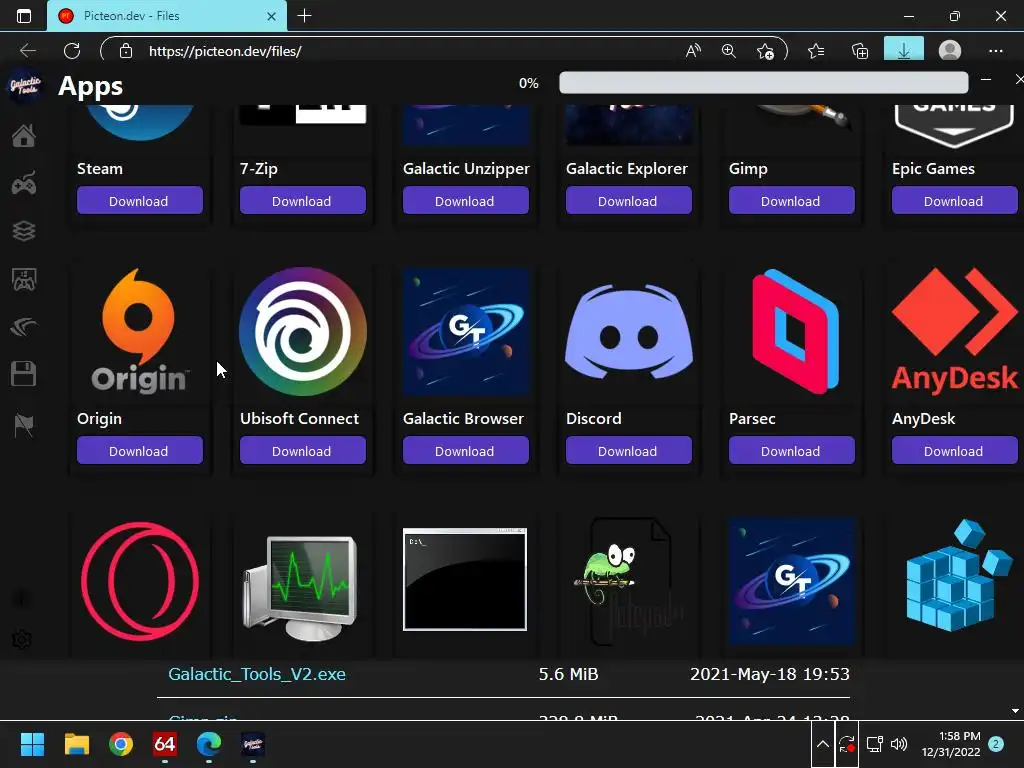Toggle Read Aloud in Edge toolbar
1024x768 pixels.
click(693, 50)
